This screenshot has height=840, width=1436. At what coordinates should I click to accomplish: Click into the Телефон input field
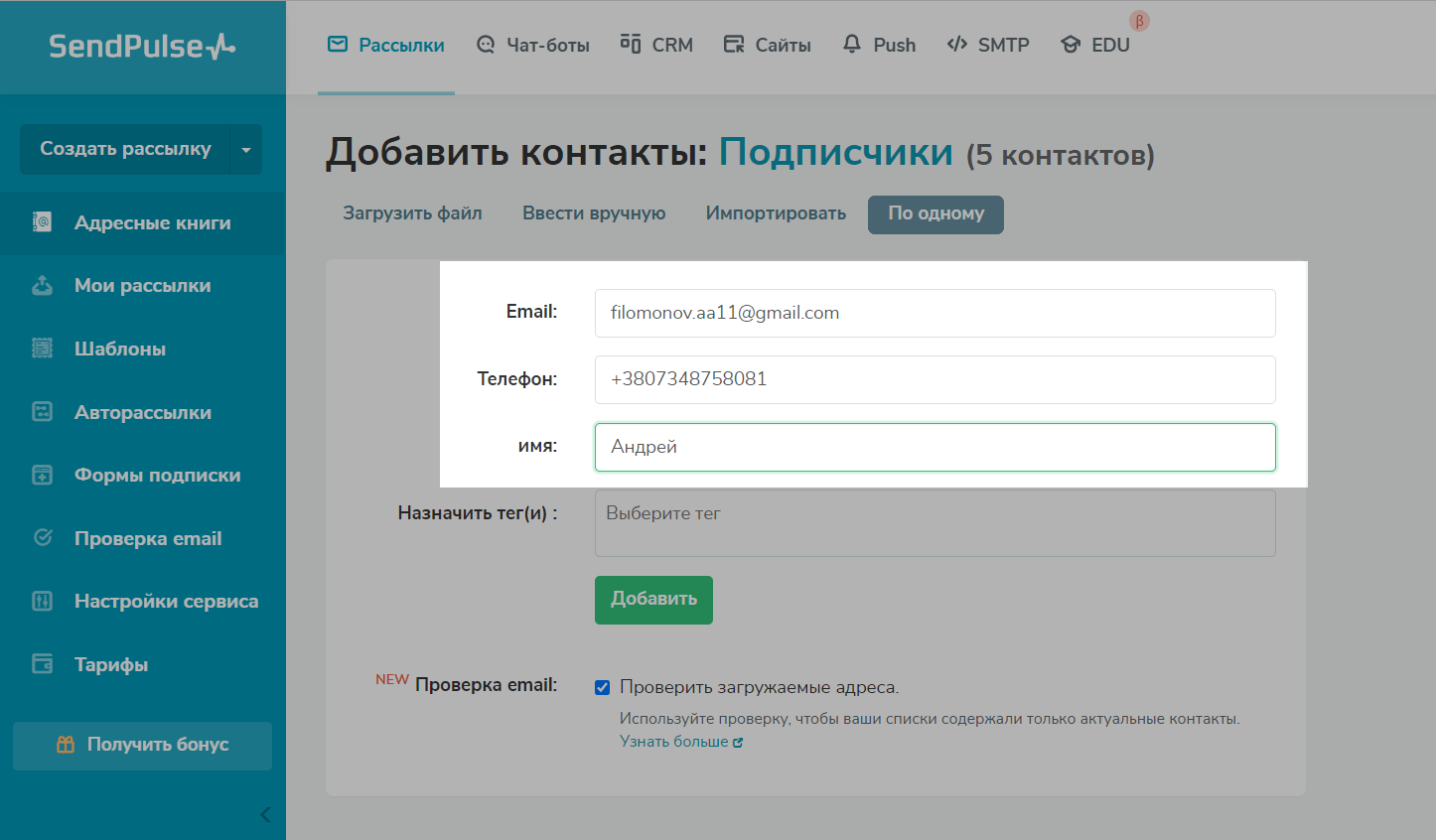pos(934,379)
